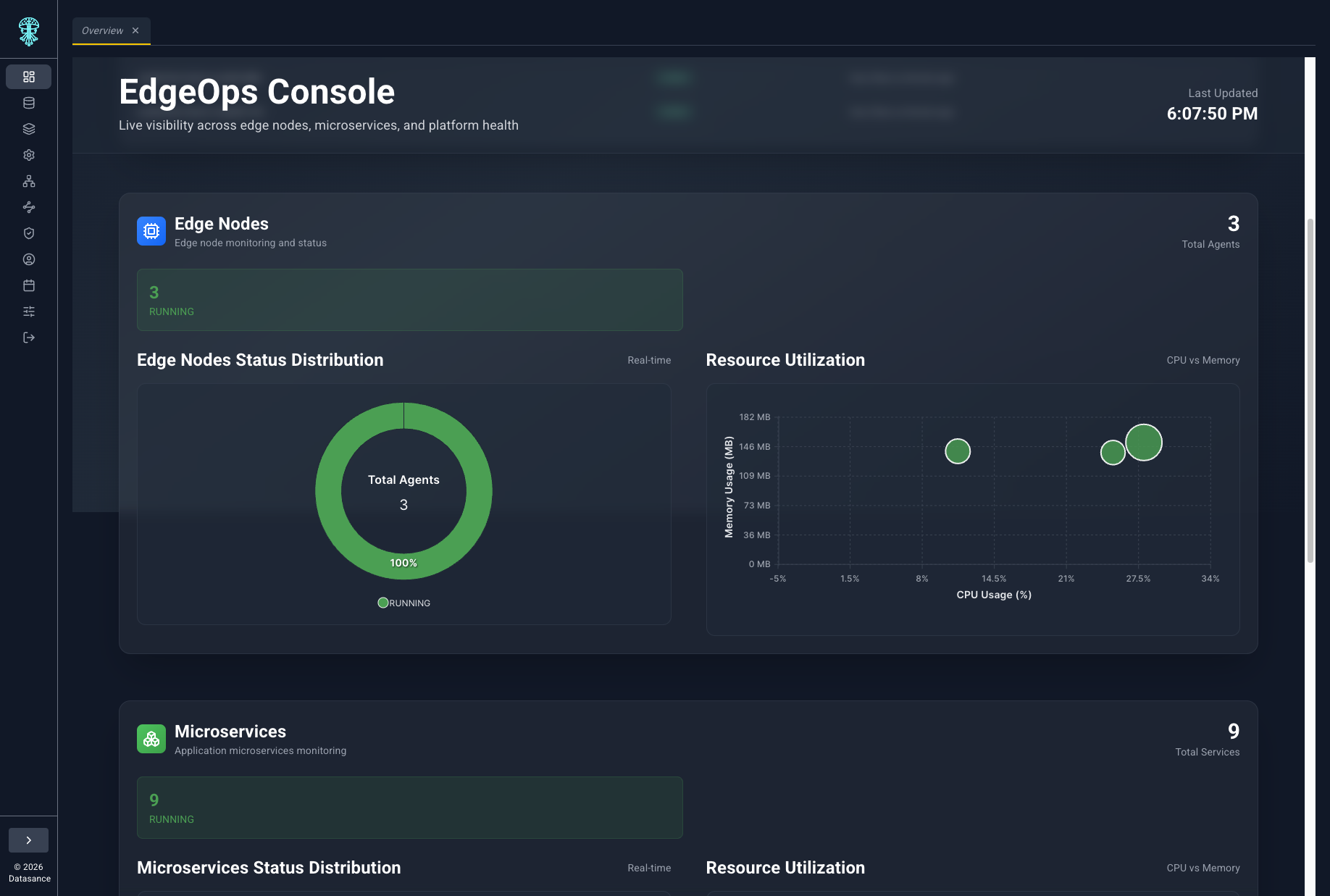Click the 'CPU Usage (%)' axis label
The image size is (1330, 896).
pos(994,595)
